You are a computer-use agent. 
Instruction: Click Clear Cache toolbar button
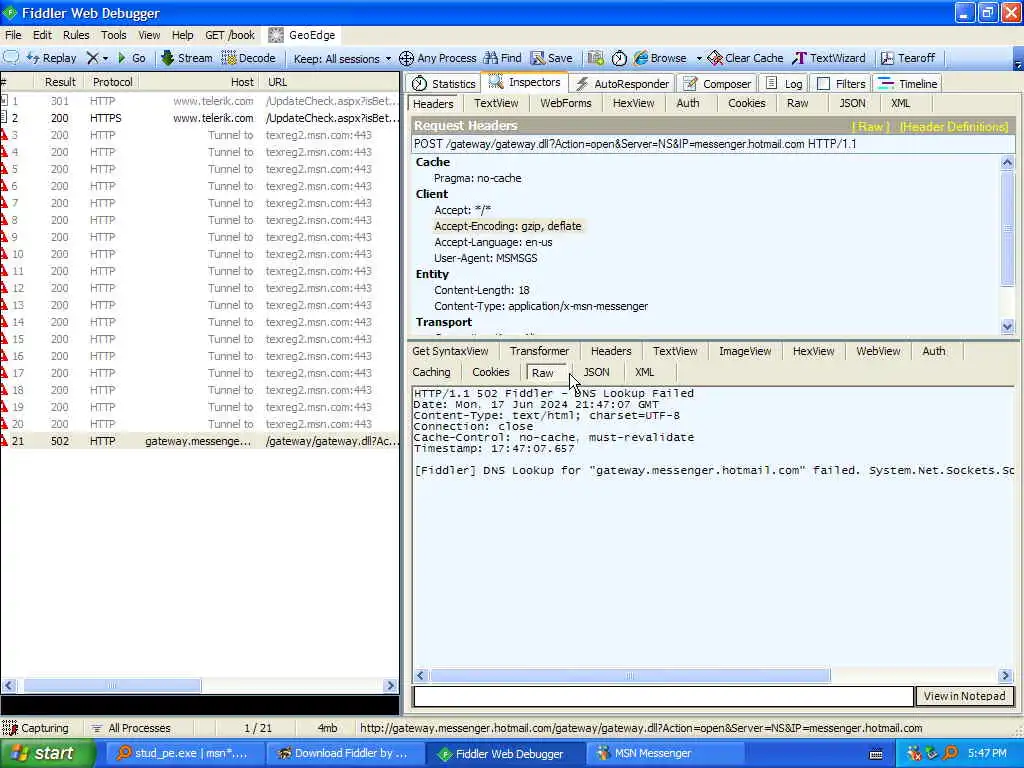tap(745, 58)
